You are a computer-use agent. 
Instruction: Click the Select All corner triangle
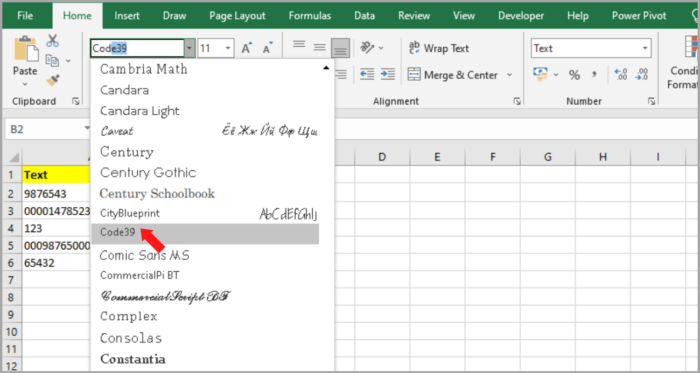(x=14, y=157)
